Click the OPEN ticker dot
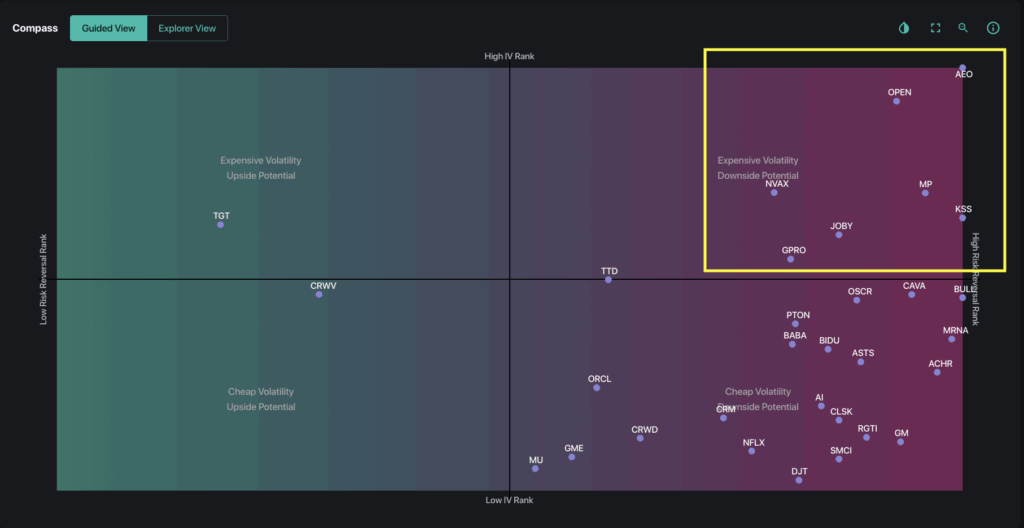This screenshot has height=528, width=1024. pyautogui.click(x=896, y=101)
